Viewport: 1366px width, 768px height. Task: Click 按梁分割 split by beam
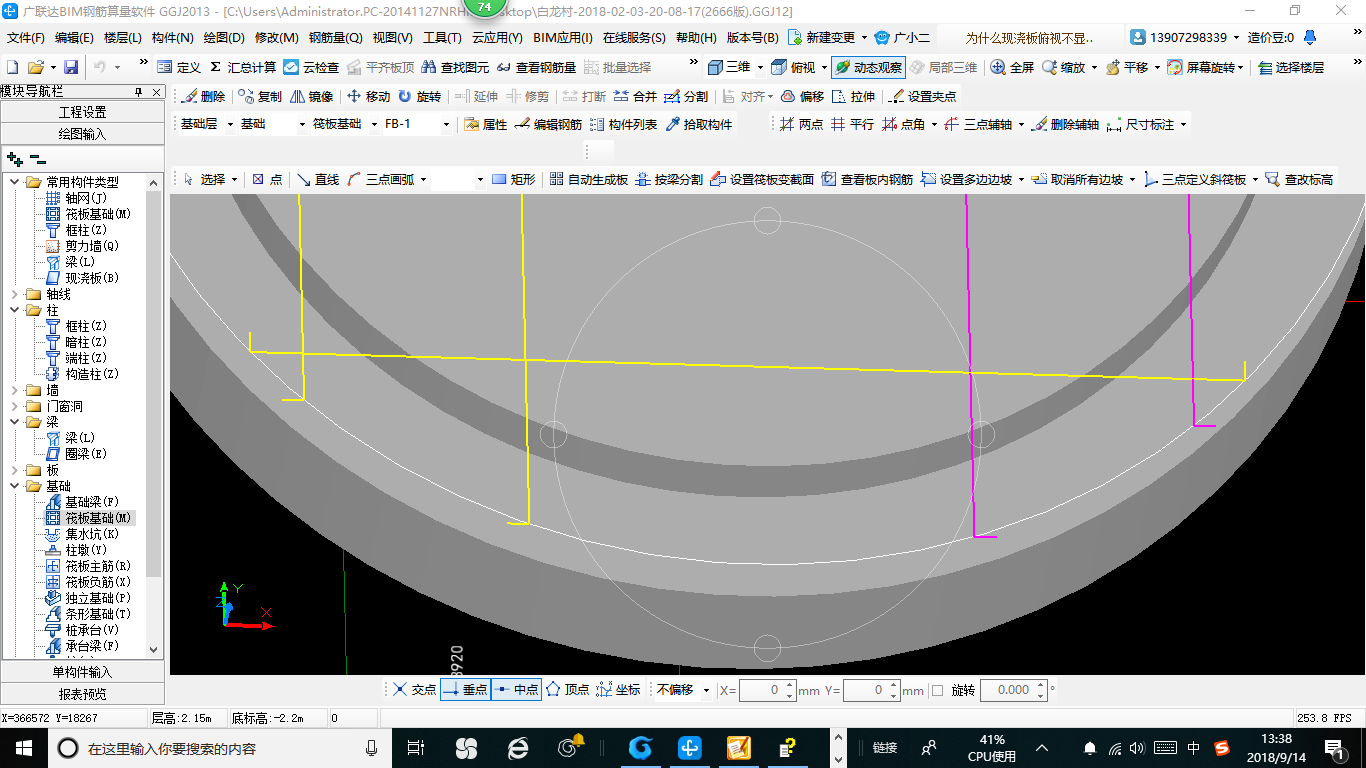coord(669,180)
